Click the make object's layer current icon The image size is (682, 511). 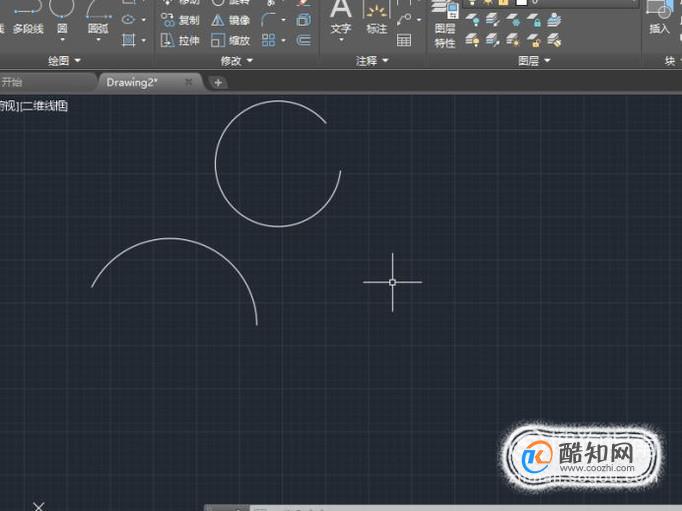pos(554,20)
